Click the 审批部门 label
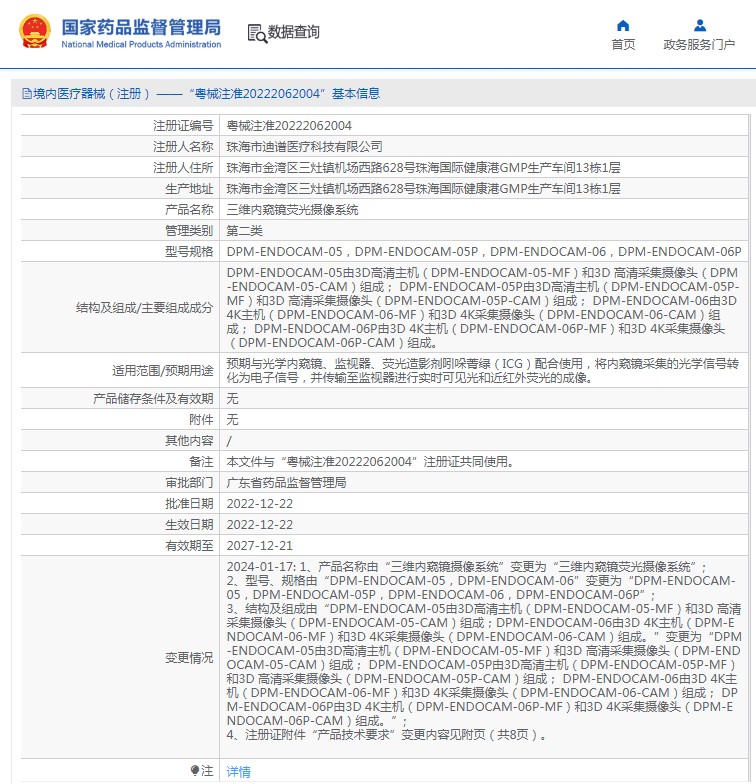756x784 pixels. [189, 482]
